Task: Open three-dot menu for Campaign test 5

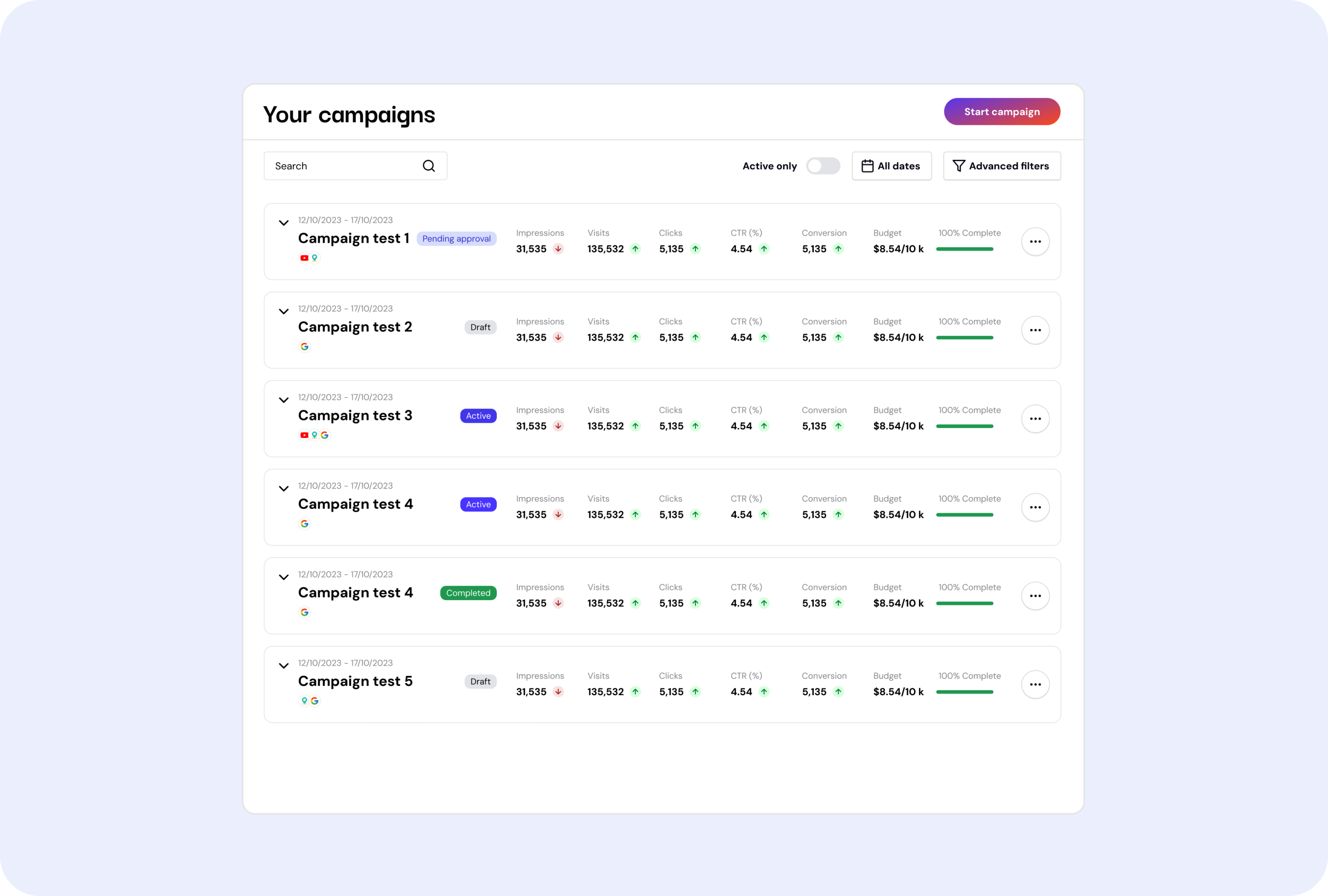Action: pos(1035,684)
